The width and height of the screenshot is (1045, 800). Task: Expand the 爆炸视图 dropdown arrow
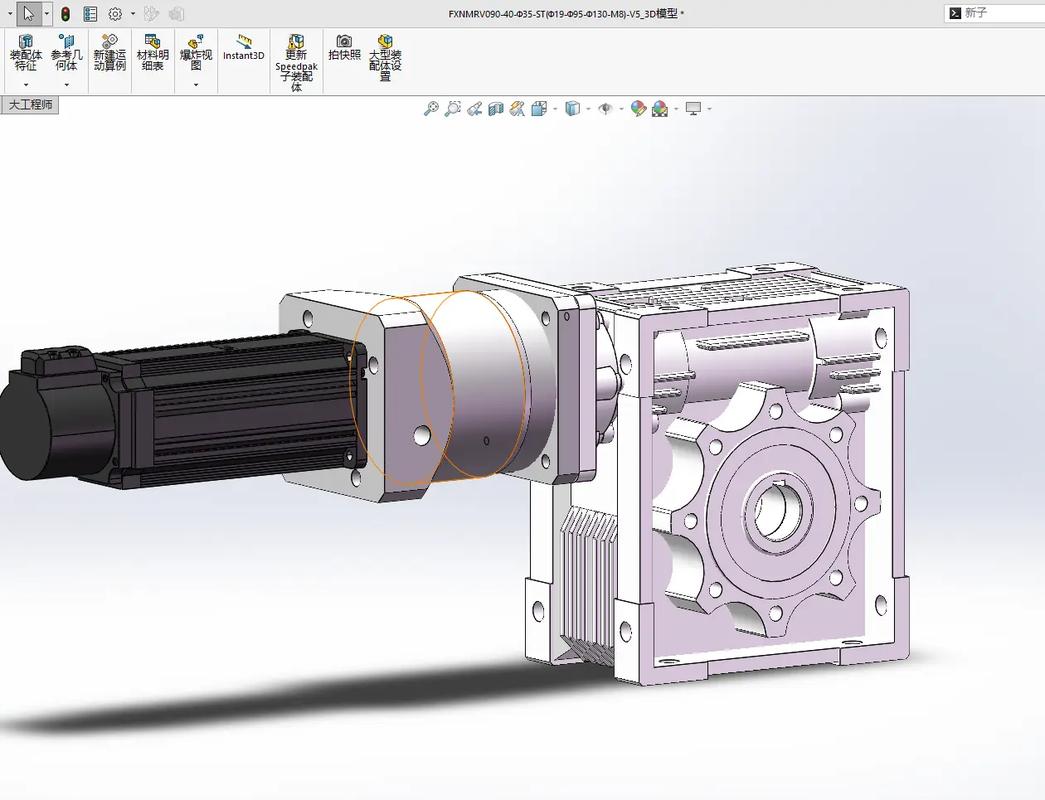coord(196,85)
